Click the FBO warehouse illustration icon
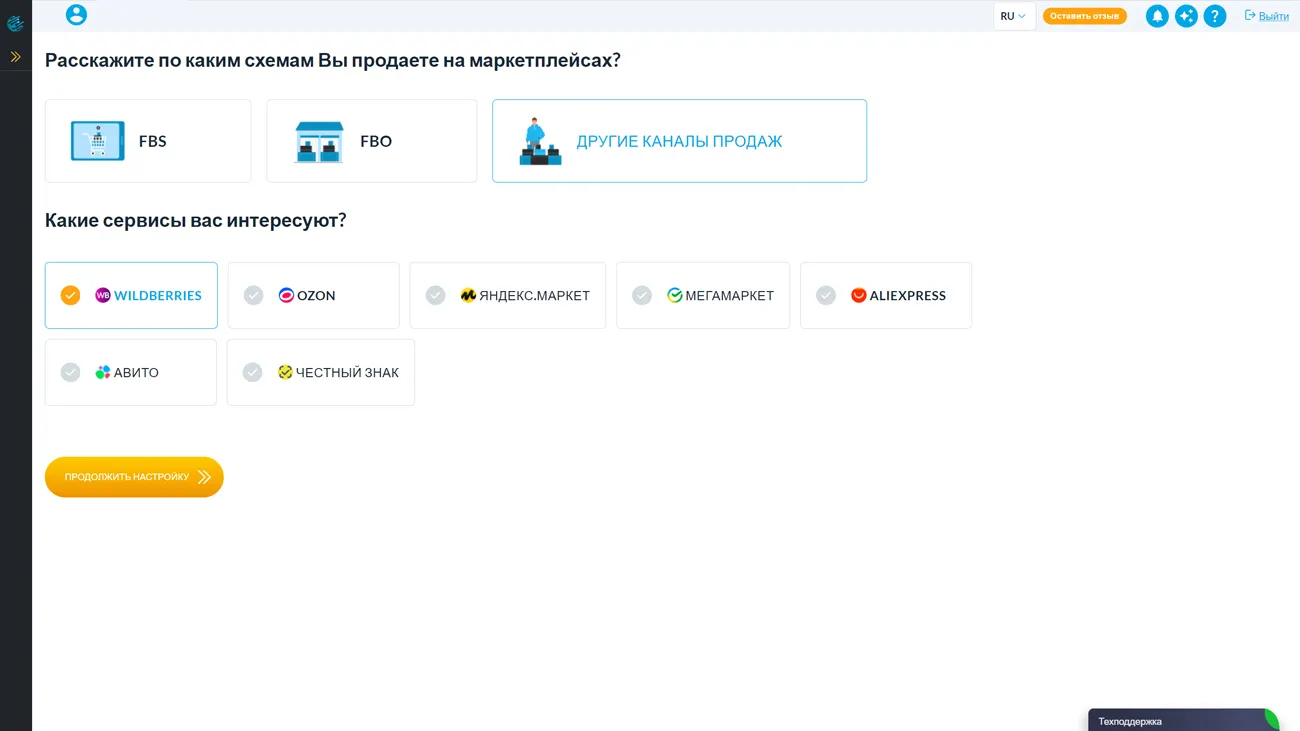The image size is (1300, 731). point(319,142)
